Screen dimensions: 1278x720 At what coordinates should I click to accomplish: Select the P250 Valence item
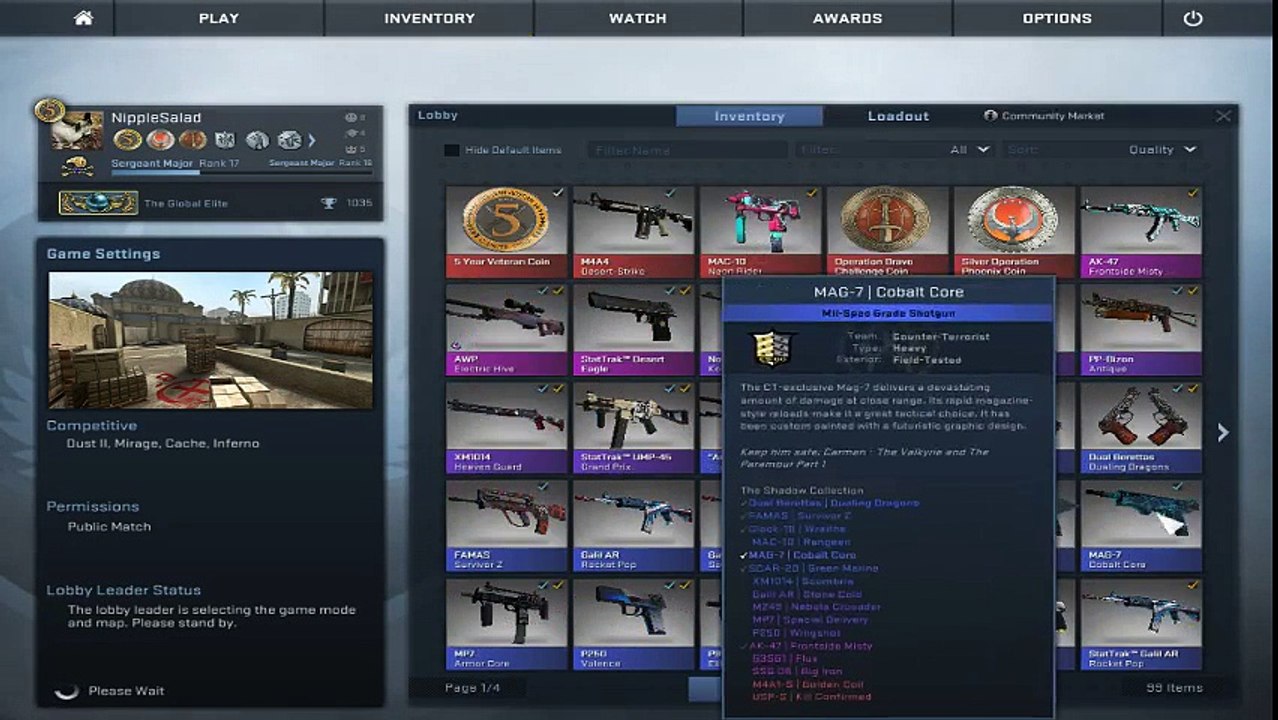pyautogui.click(x=633, y=623)
